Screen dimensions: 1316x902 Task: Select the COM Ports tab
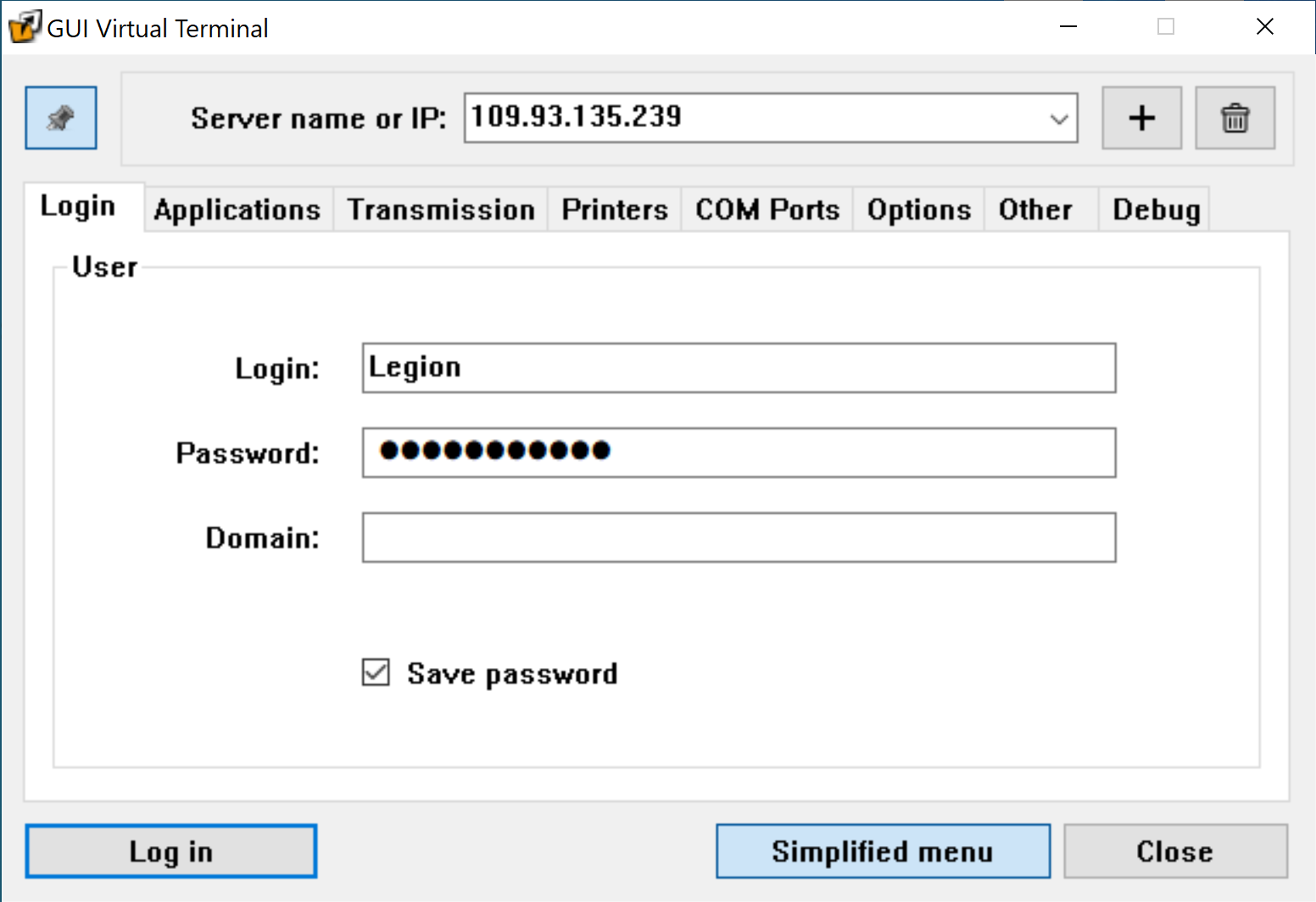click(767, 209)
